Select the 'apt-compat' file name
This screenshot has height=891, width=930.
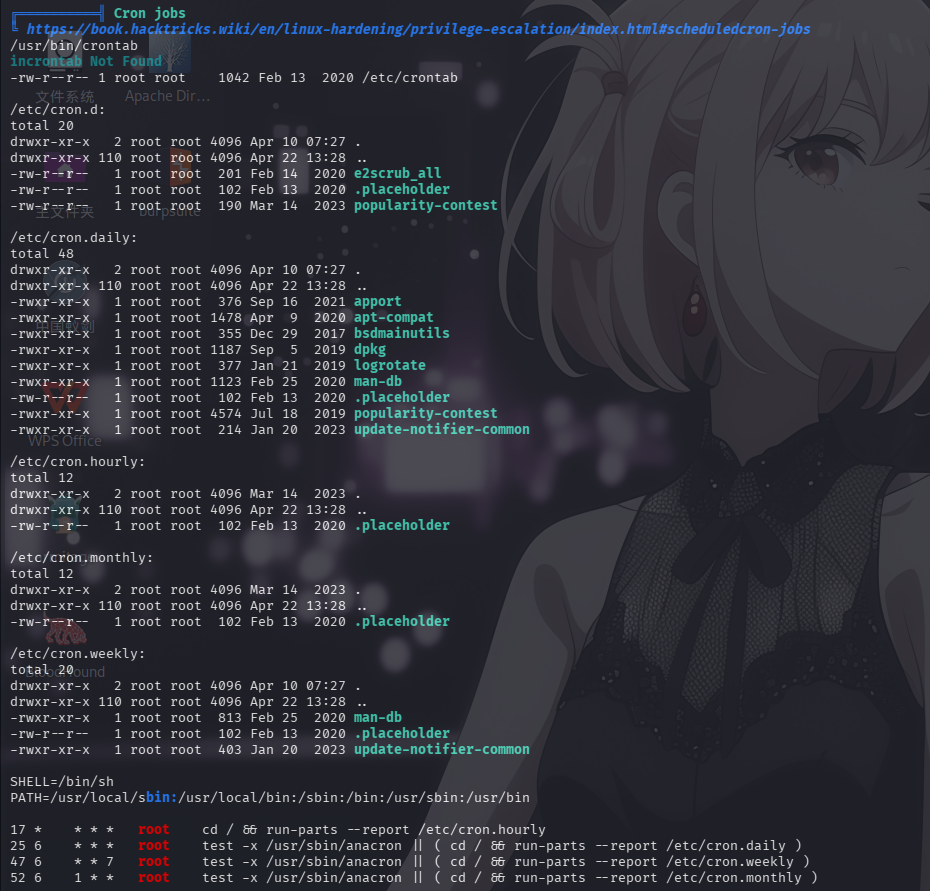pos(393,317)
